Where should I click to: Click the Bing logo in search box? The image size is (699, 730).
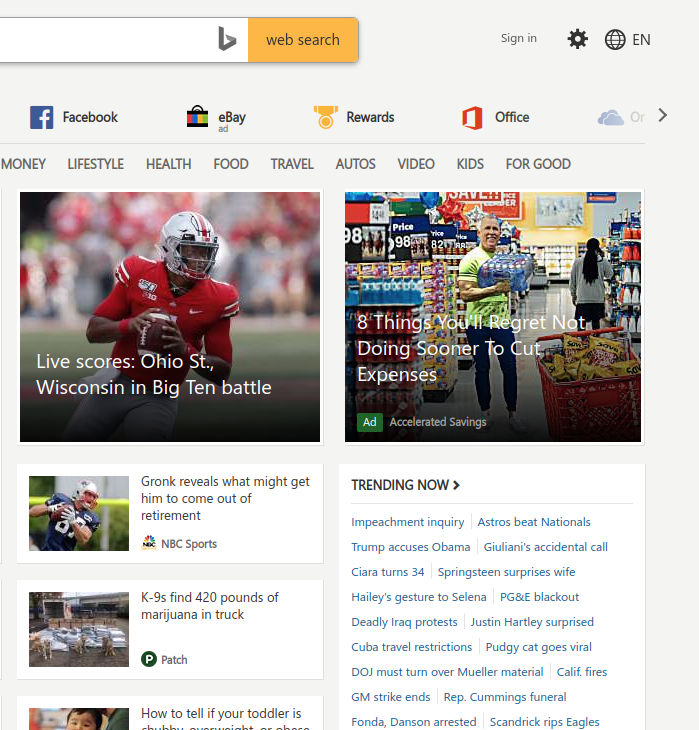tap(227, 39)
